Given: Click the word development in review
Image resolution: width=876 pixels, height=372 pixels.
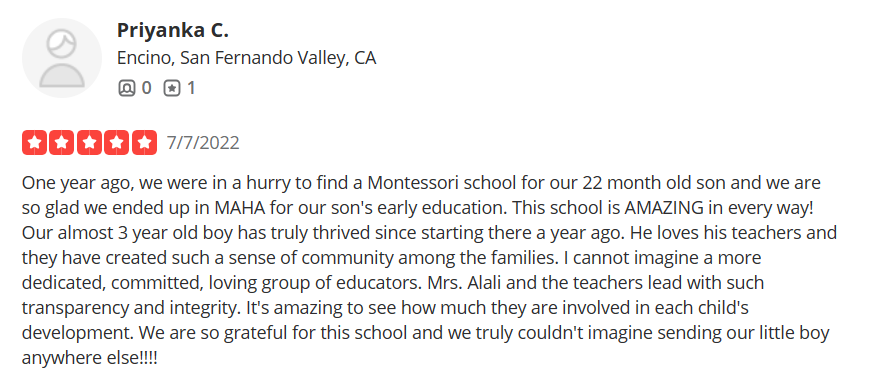Looking at the screenshot, I should 78,333.
